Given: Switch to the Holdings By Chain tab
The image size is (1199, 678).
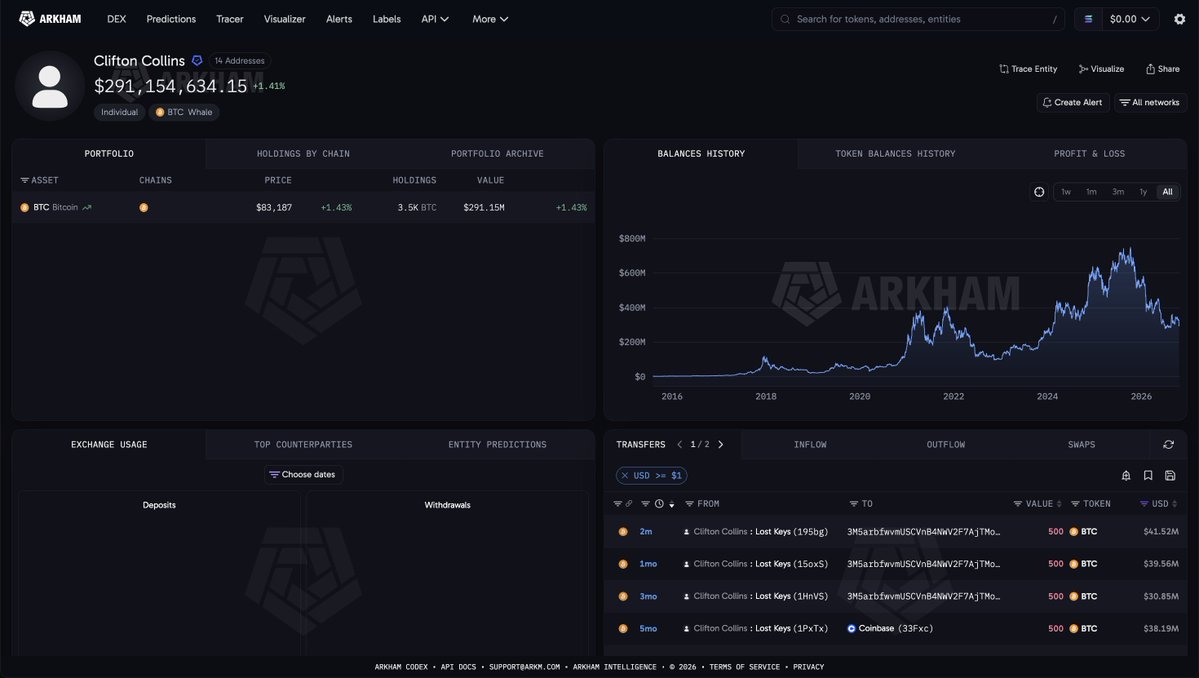Looking at the screenshot, I should [303, 154].
